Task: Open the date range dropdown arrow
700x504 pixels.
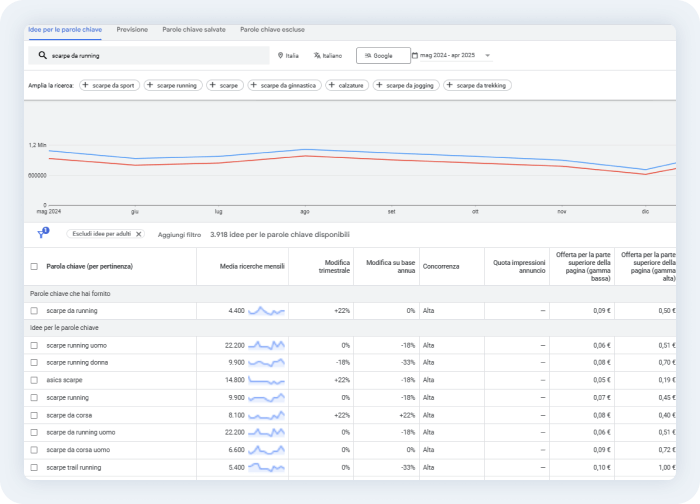Action: click(x=487, y=56)
